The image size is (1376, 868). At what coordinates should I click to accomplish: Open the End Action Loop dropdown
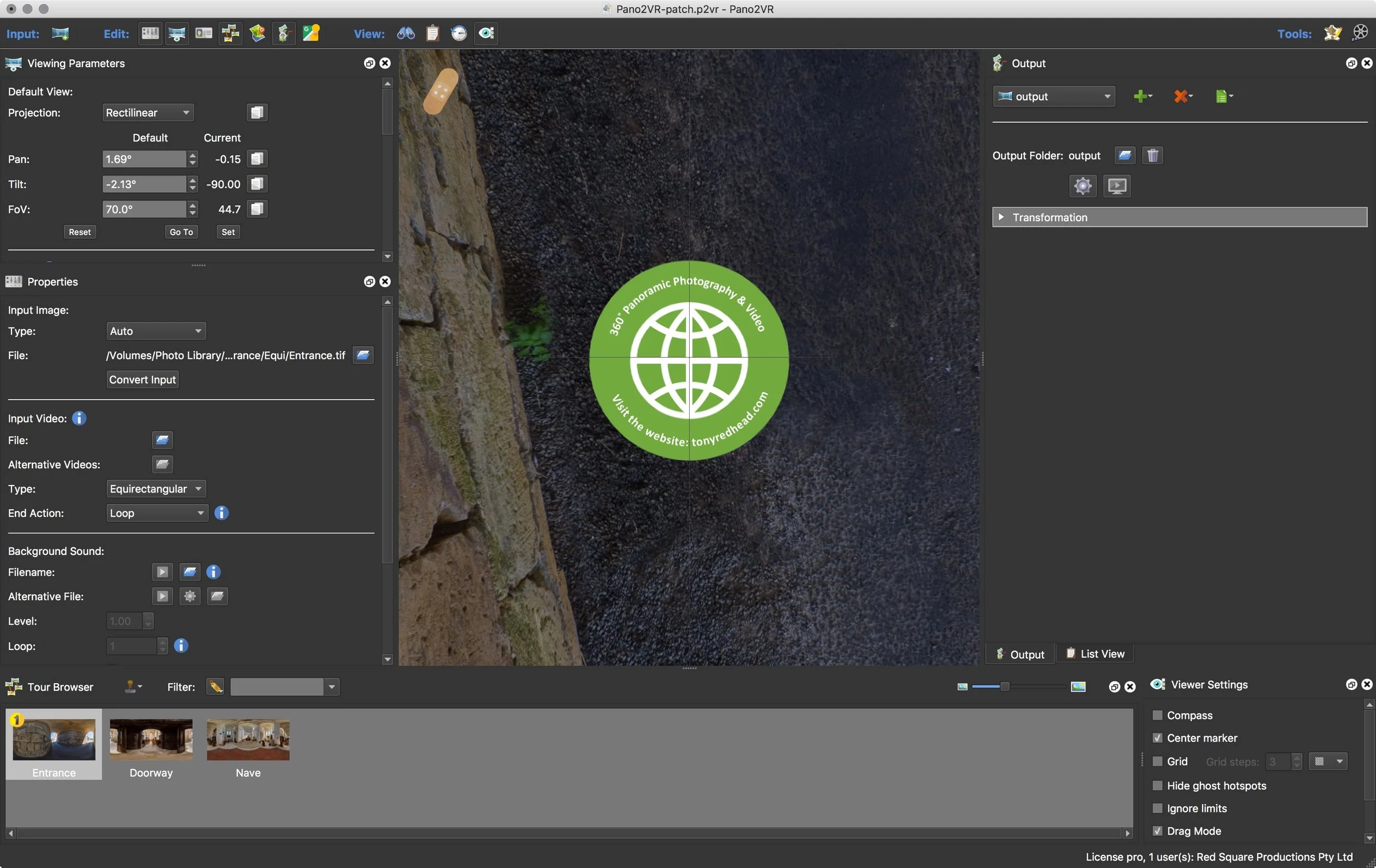[157, 512]
